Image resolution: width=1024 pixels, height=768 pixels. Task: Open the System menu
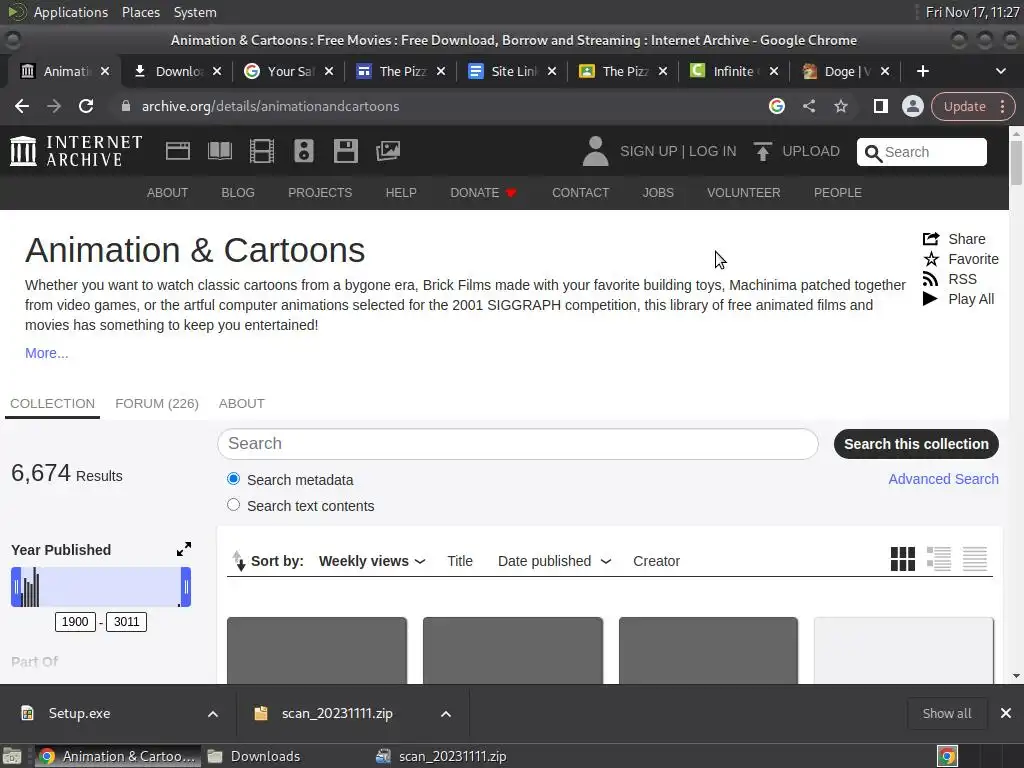195,12
